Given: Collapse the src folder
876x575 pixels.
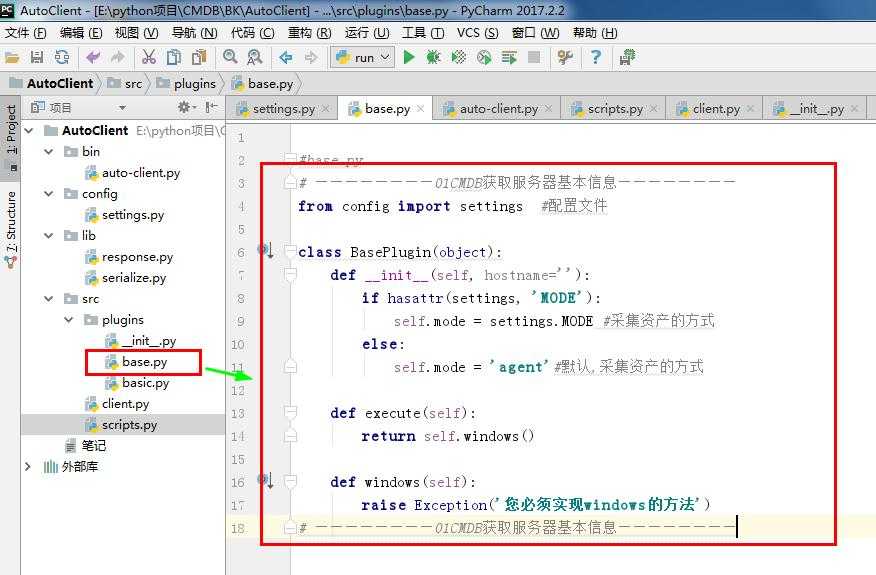Looking at the screenshot, I should 49,299.
